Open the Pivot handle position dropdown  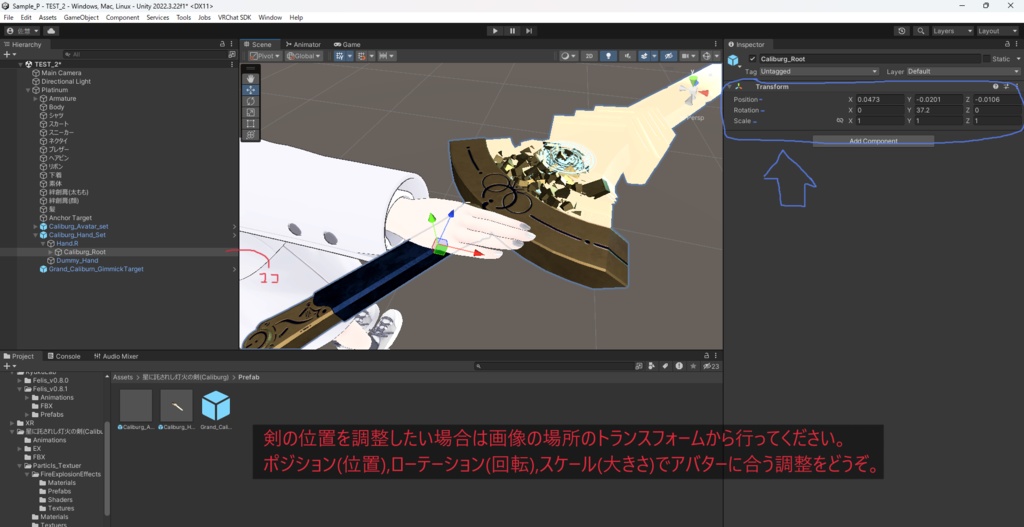[x=265, y=56]
